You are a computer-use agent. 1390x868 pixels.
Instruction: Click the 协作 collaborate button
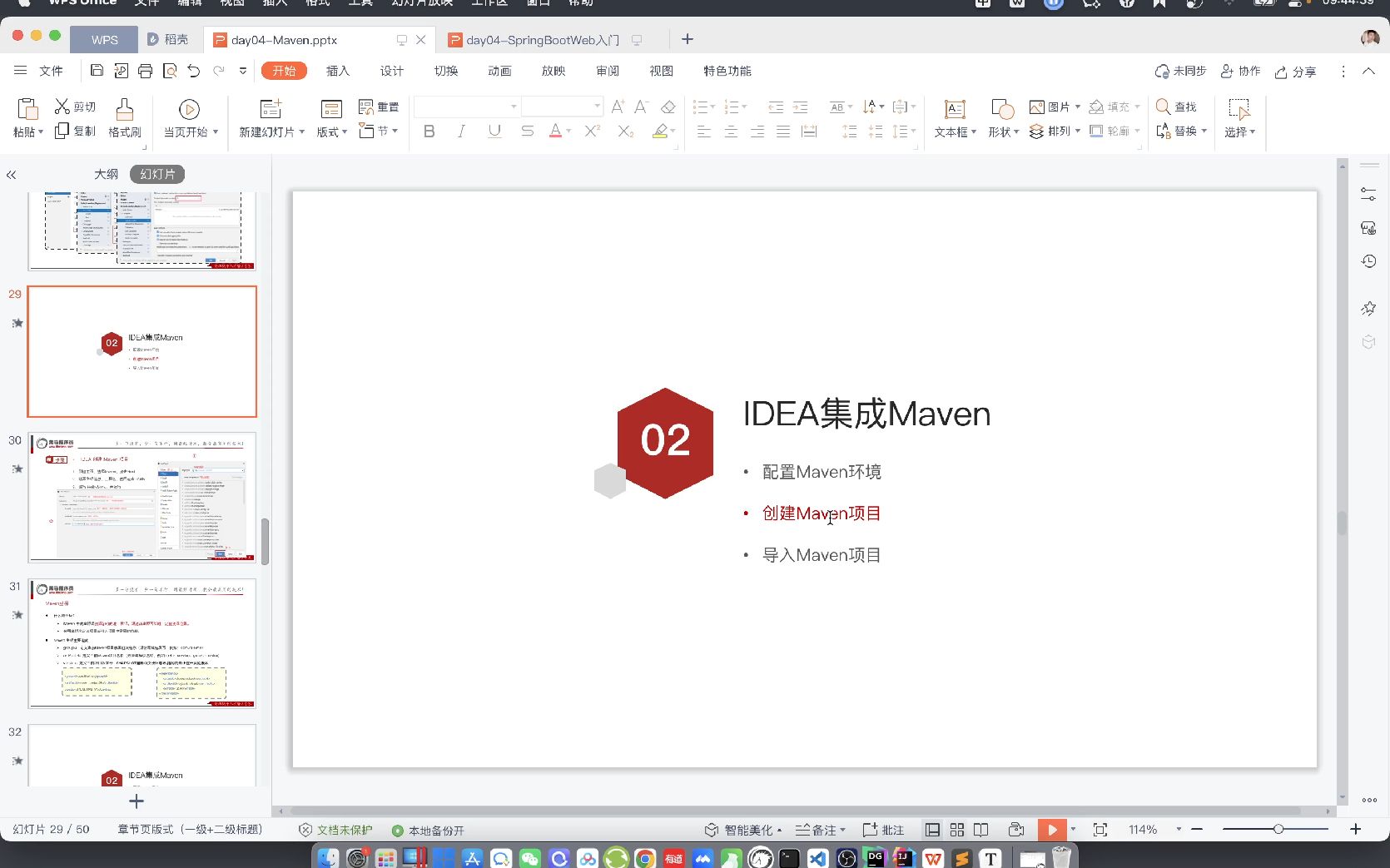click(1240, 72)
